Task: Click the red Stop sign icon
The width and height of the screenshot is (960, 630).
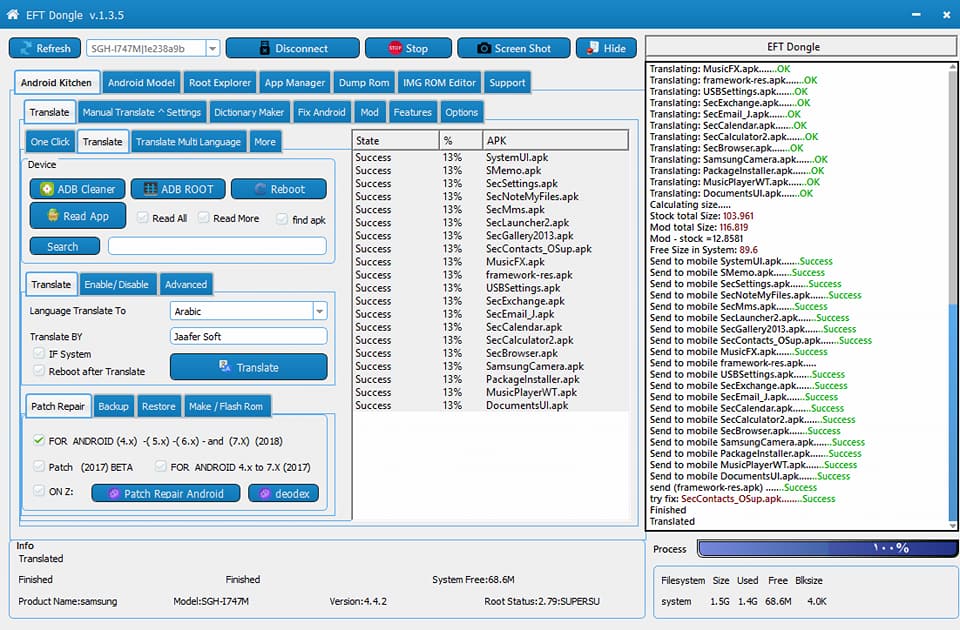Action: pyautogui.click(x=395, y=48)
